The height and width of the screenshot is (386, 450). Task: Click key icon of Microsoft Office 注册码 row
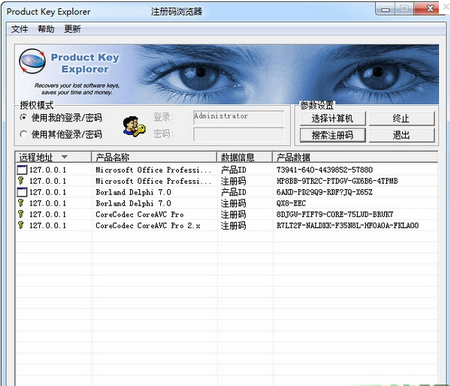pyautogui.click(x=21, y=181)
